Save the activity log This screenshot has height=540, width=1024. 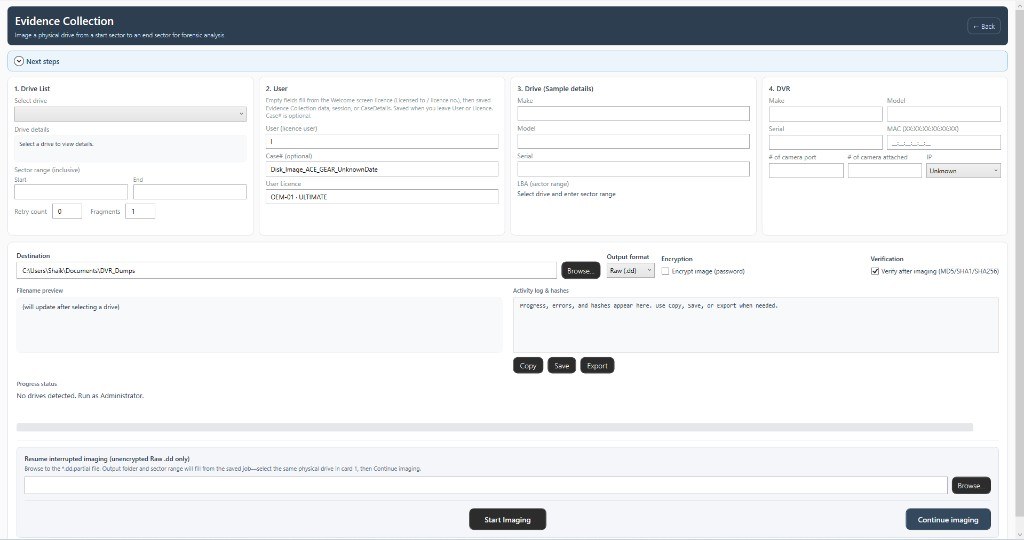[x=562, y=366]
